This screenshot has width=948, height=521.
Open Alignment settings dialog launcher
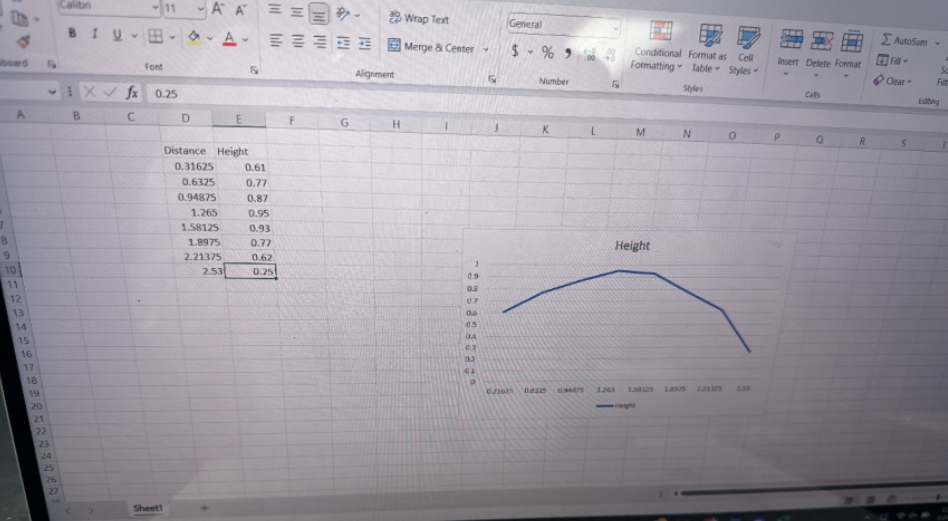click(x=492, y=79)
